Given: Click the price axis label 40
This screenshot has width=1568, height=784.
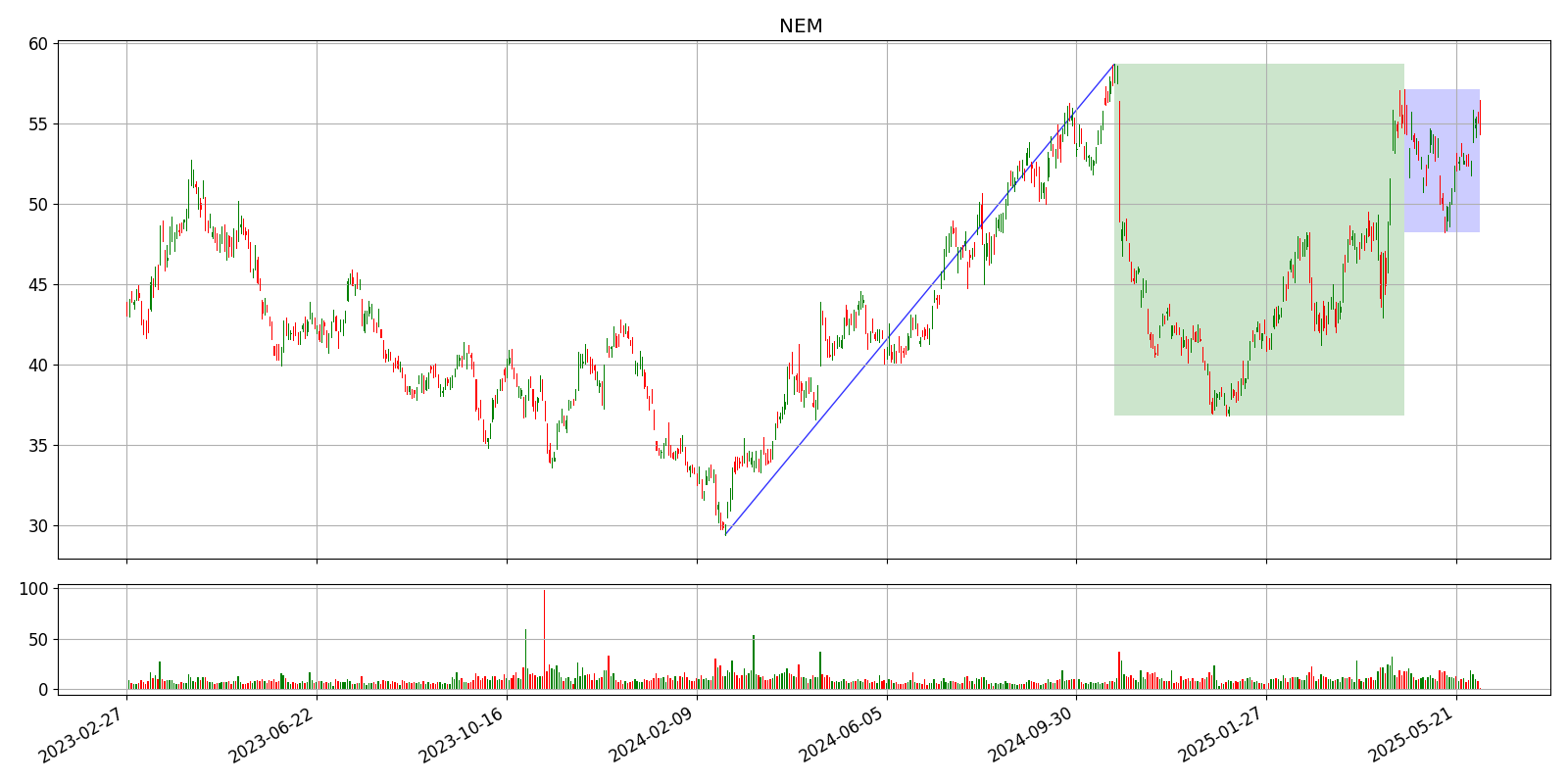Looking at the screenshot, I should [38, 366].
